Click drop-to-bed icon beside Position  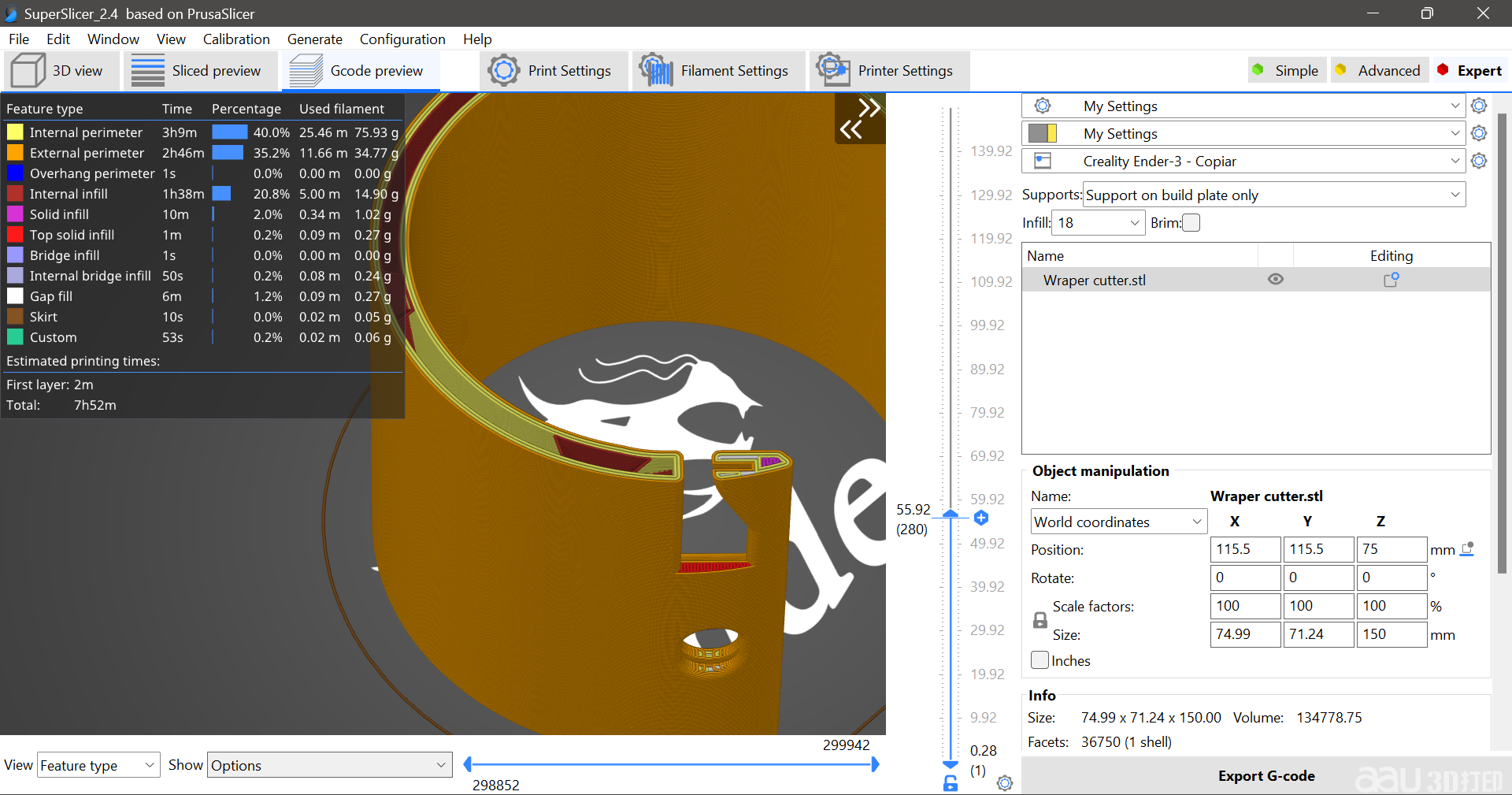click(1466, 549)
